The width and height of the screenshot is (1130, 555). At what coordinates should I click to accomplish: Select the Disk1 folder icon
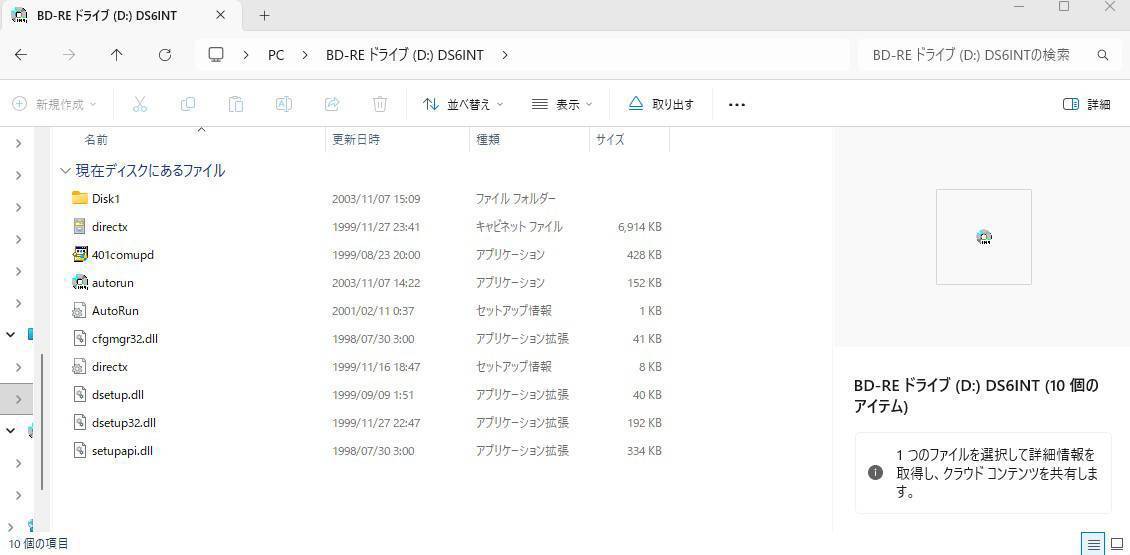pos(80,198)
